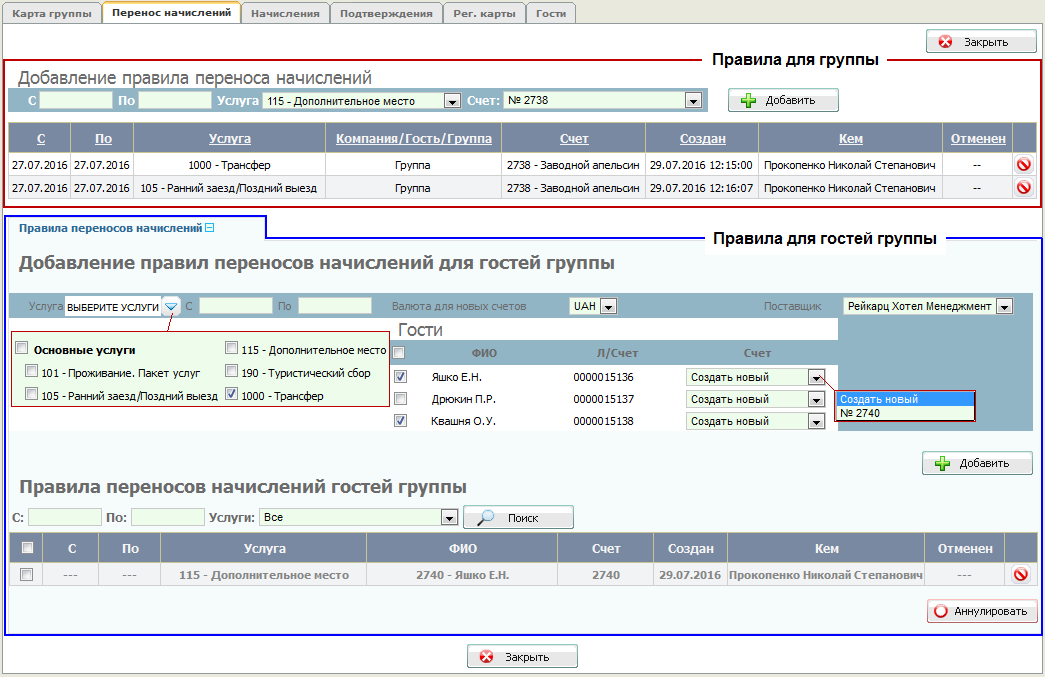This screenshot has width=1045, height=677.
Task: Uncheck the 1000 - Трансфер service checkbox
Action: [x=232, y=395]
